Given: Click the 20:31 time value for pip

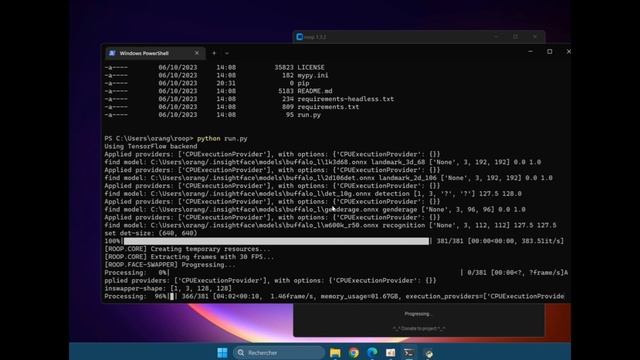Looking at the screenshot, I should 226,83.
